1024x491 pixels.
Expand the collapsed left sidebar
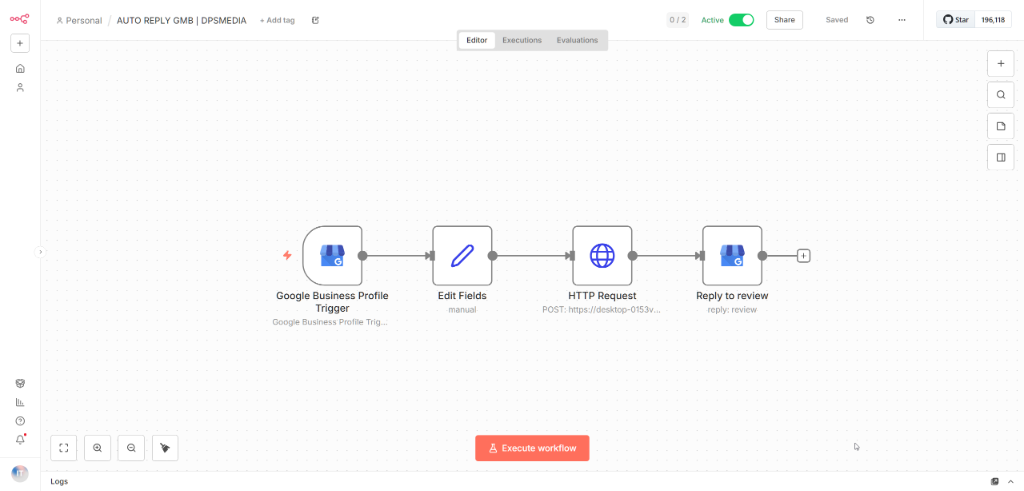pyautogui.click(x=40, y=251)
